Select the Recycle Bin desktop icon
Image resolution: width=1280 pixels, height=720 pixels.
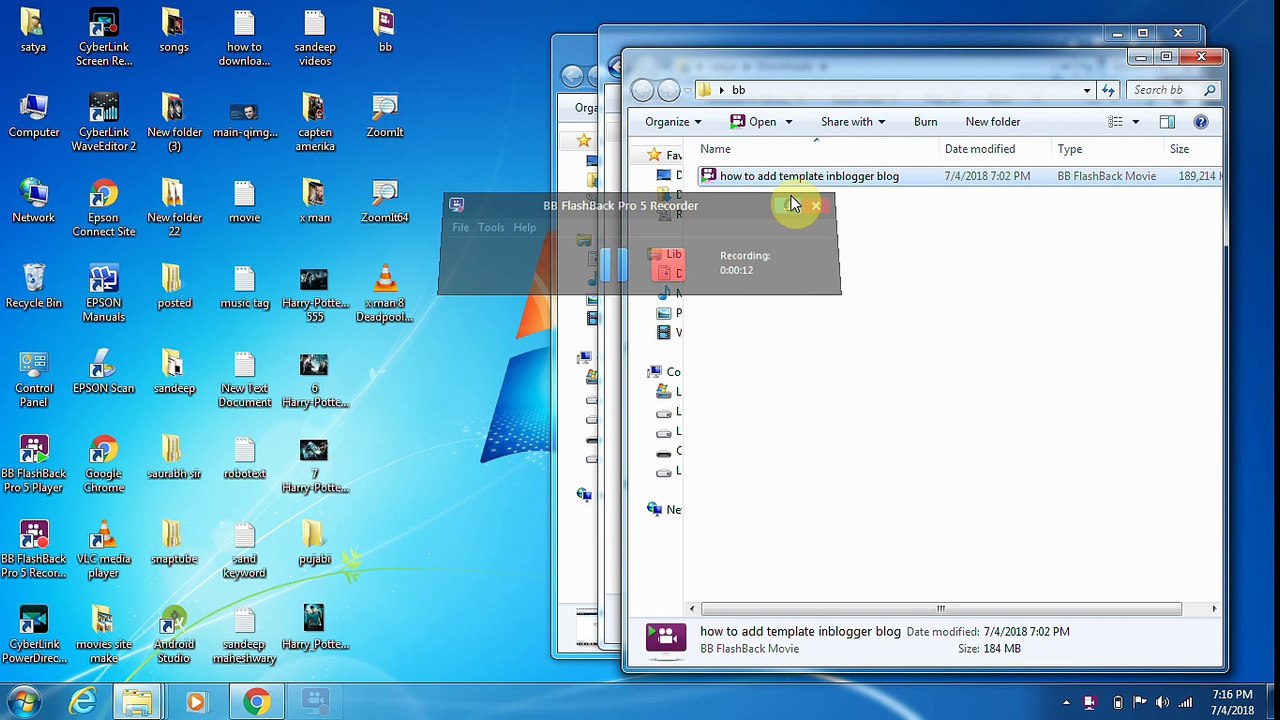(x=33, y=287)
